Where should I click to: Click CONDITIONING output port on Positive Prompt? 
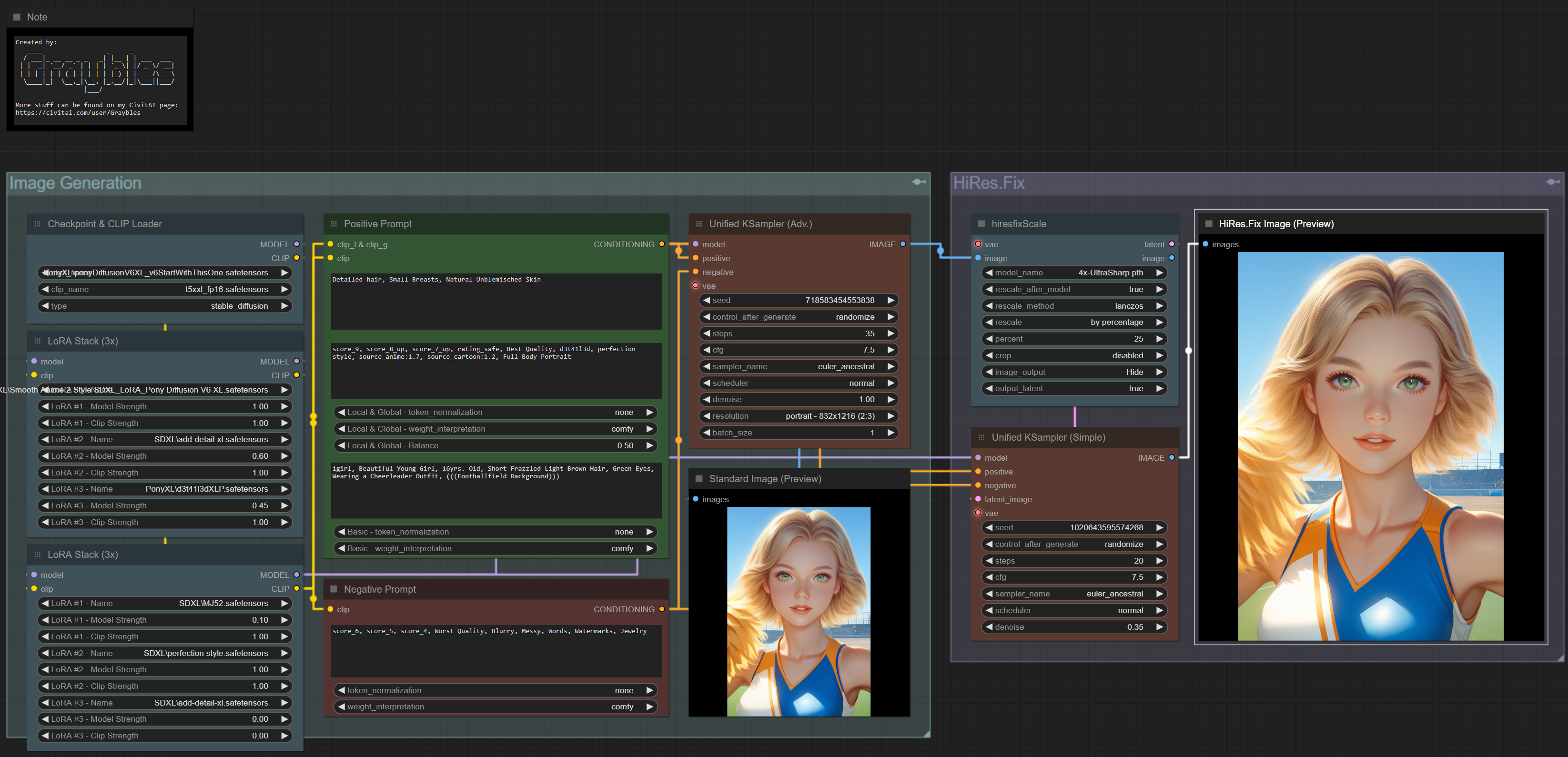662,244
